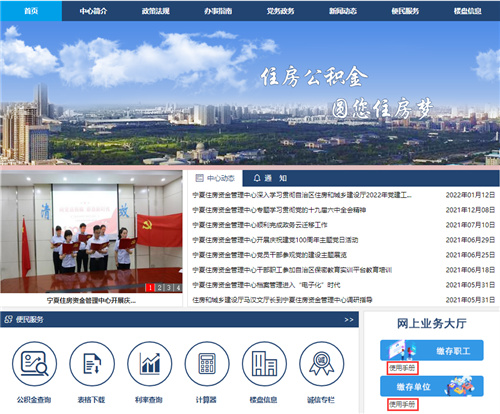Viewport: 500px width, 414px height.
Task: Open 使用手册 link under 缴存职工
Action: [x=402, y=368]
